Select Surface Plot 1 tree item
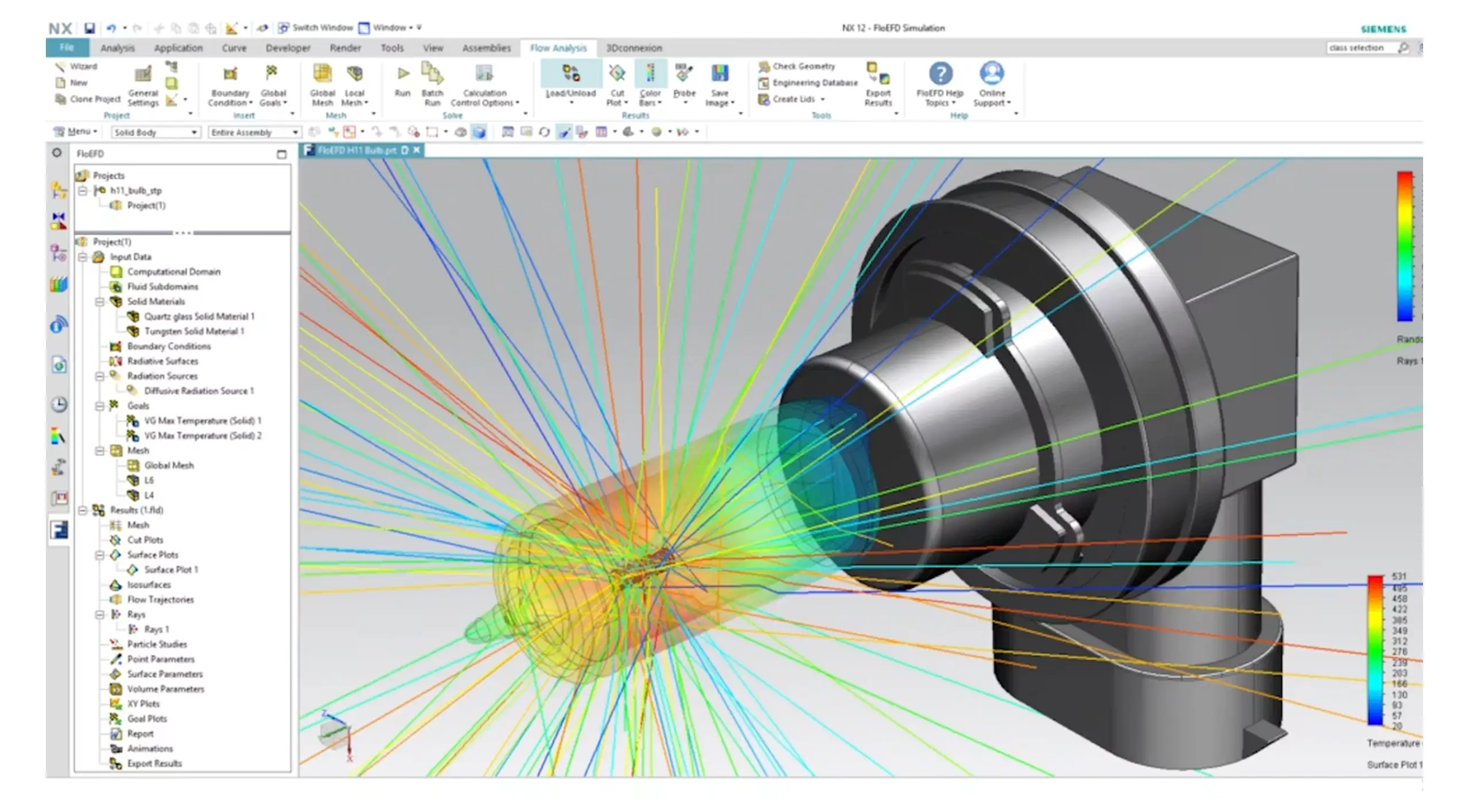The image size is (1469, 812). 171,570
